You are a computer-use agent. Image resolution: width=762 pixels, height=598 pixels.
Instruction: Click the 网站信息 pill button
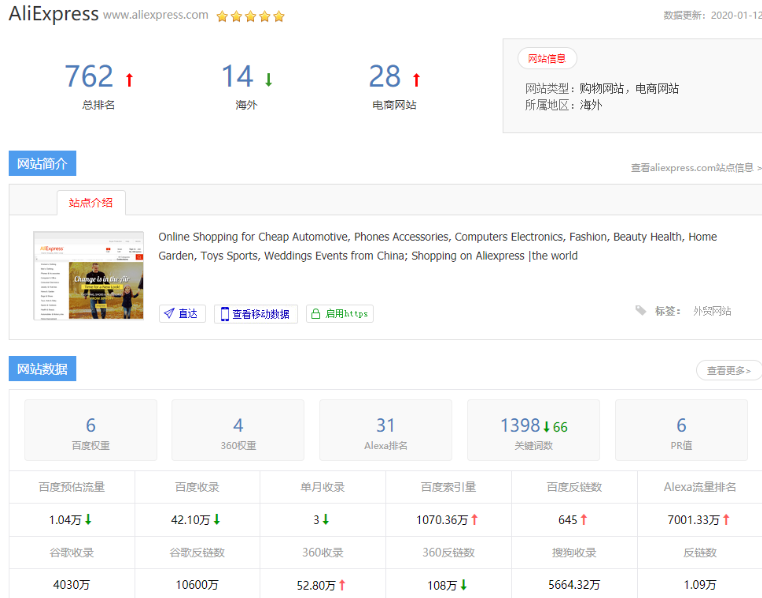point(547,59)
